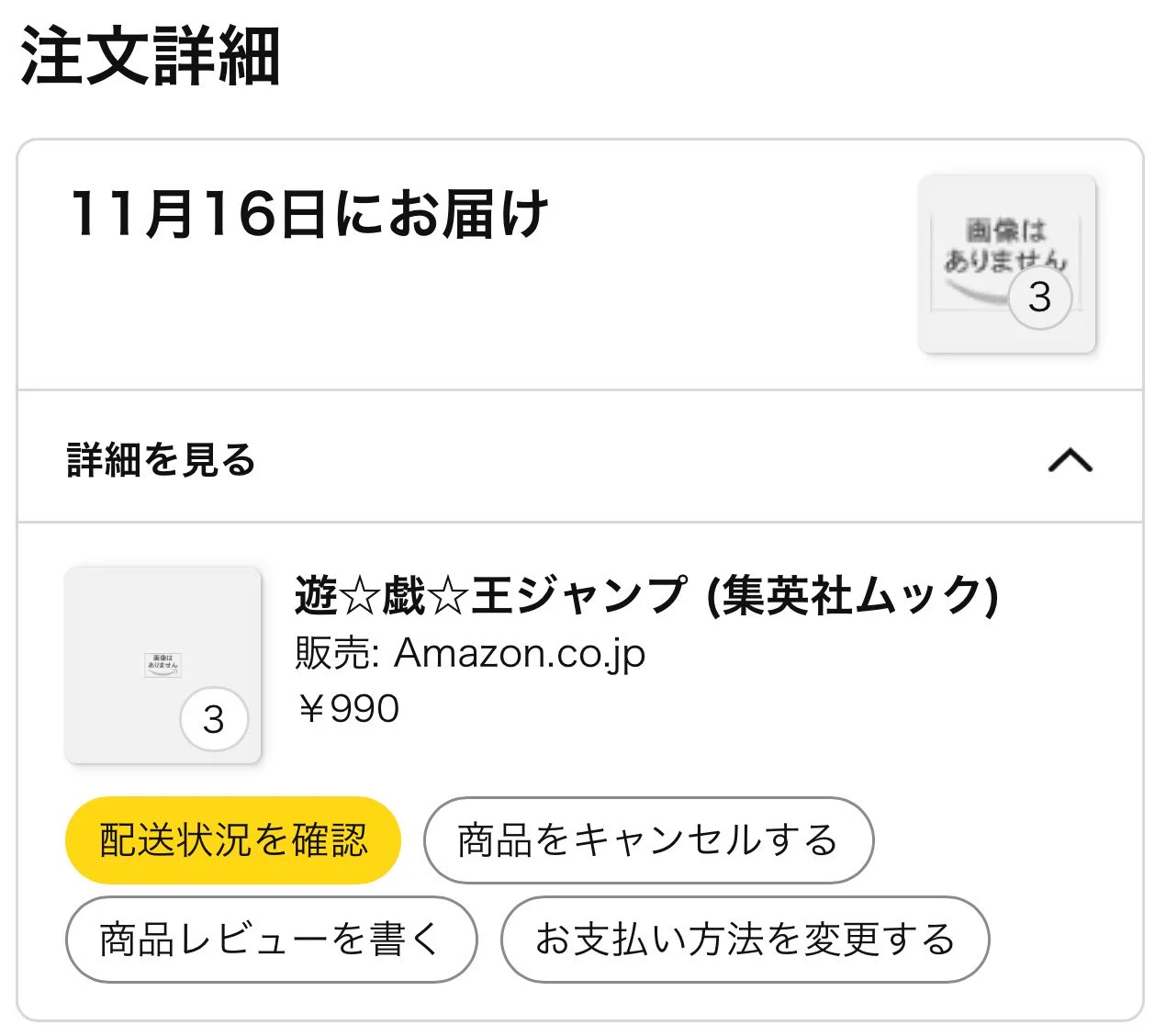Image resolution: width=1166 pixels, height=1036 pixels.
Task: Tap small no-image placeholder logo in item thumbnail
Action: [x=163, y=665]
